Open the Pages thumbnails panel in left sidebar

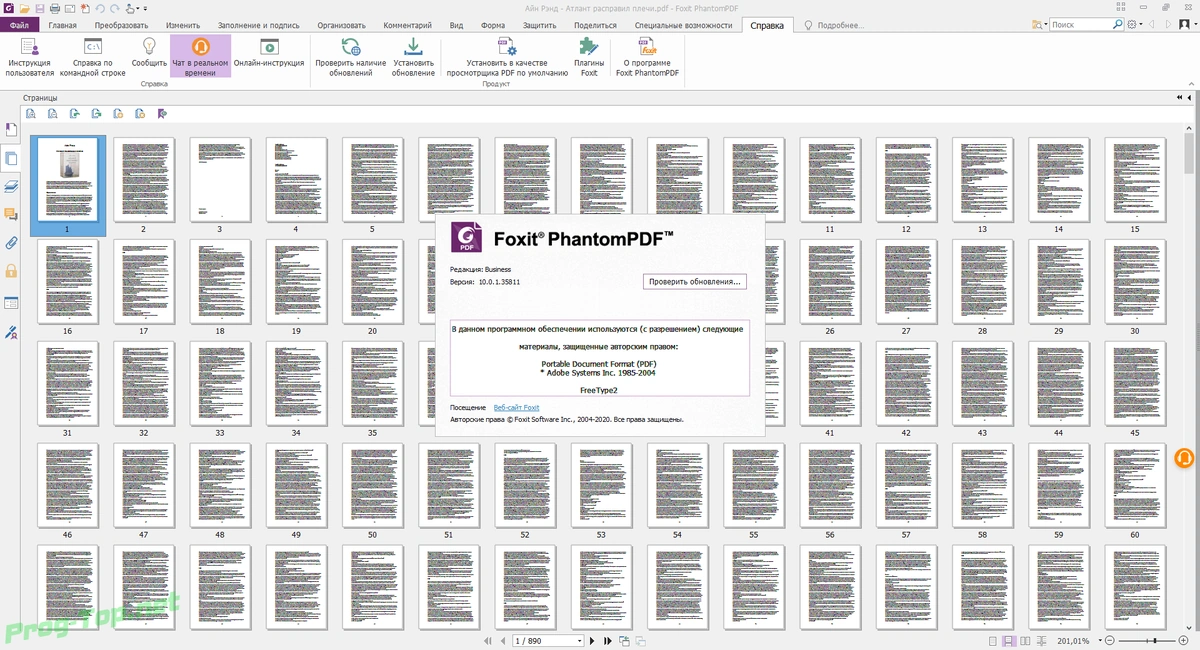11,158
